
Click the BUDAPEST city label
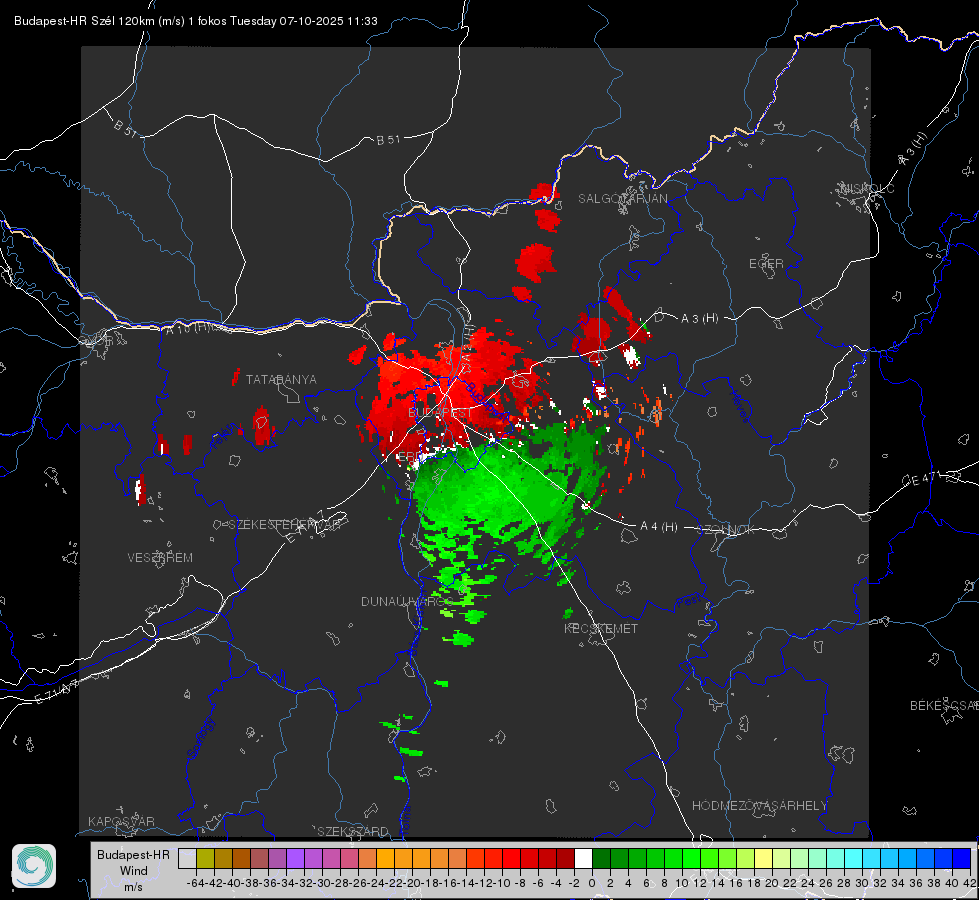[440, 413]
